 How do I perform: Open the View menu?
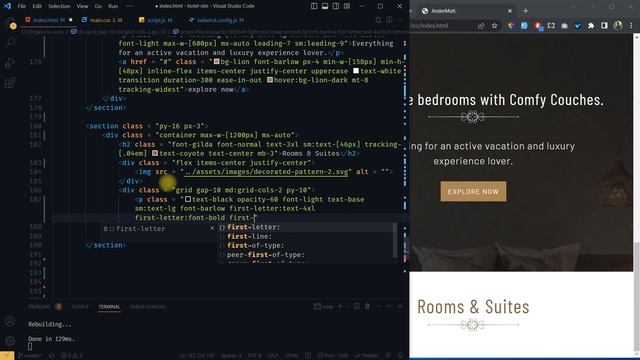(82, 6)
